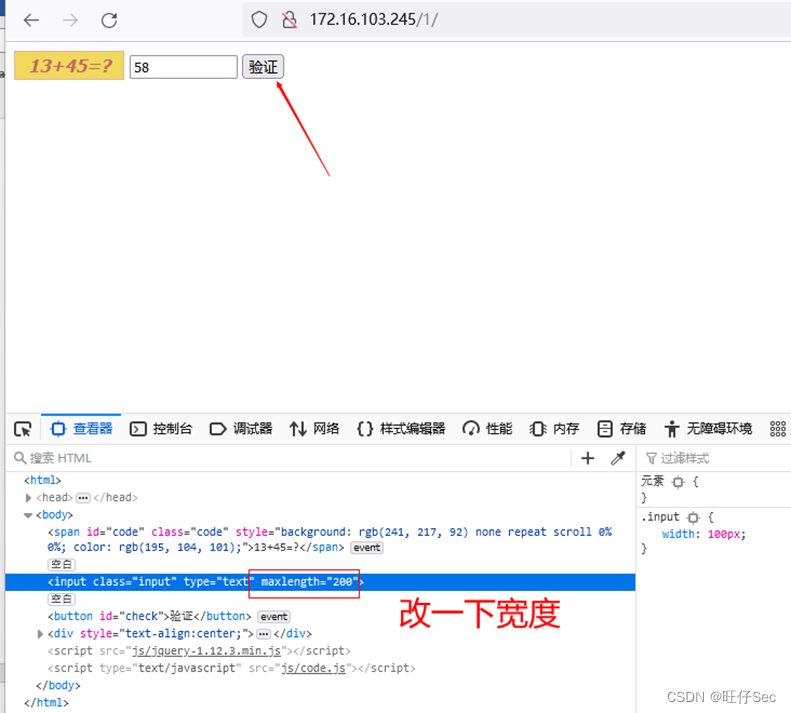Viewport: 791px width, 713px height.
Task: Switch to the 查看器 inspector tab
Action: [81, 429]
